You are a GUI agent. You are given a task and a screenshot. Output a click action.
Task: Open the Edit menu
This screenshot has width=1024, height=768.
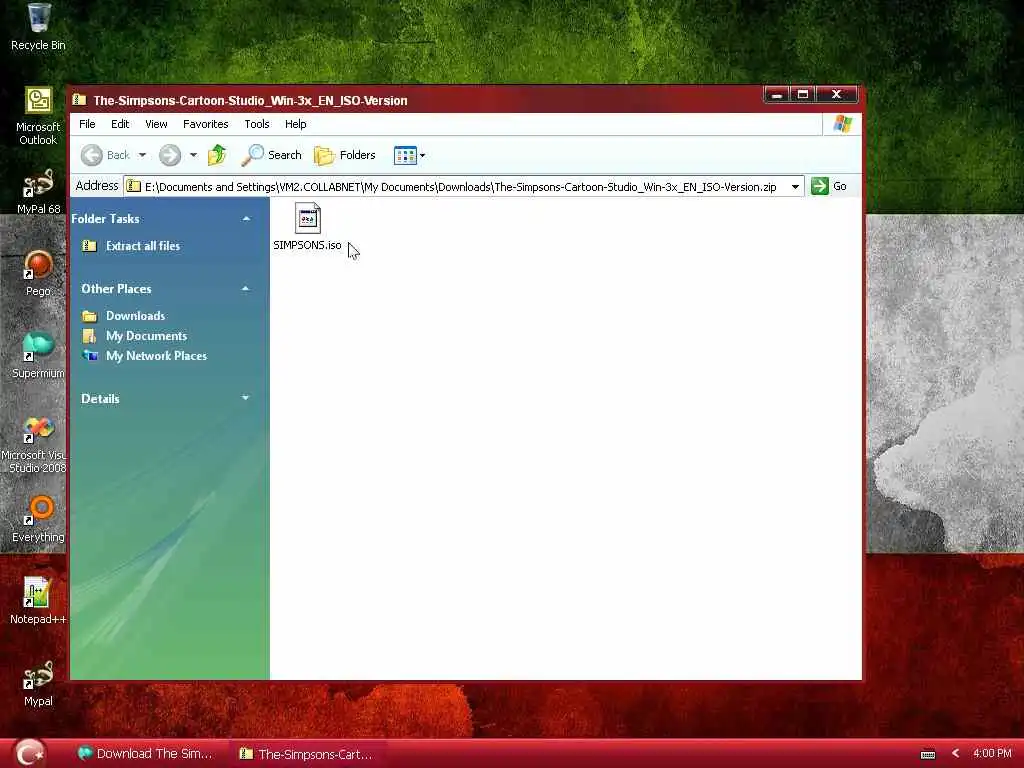pyautogui.click(x=120, y=124)
